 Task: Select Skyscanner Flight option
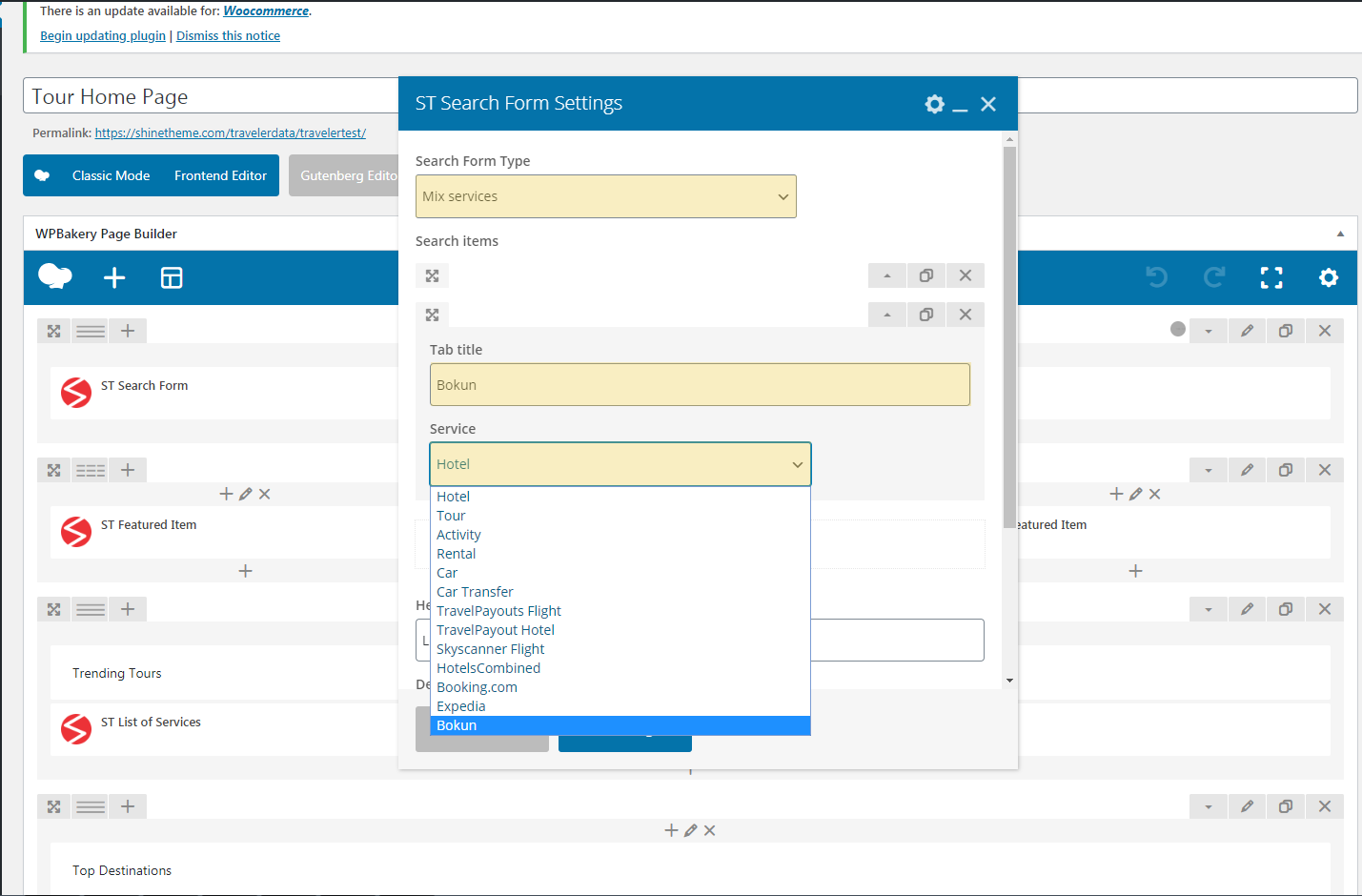click(620, 649)
